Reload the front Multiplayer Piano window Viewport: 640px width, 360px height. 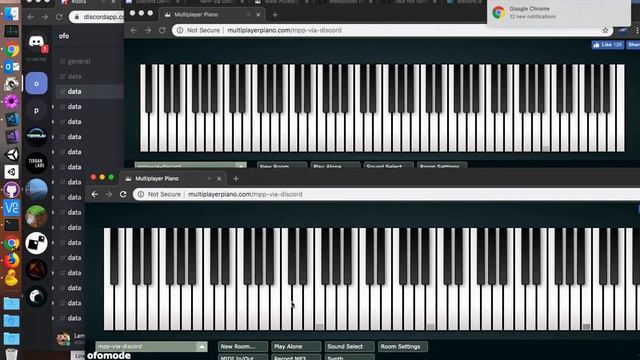coord(123,194)
